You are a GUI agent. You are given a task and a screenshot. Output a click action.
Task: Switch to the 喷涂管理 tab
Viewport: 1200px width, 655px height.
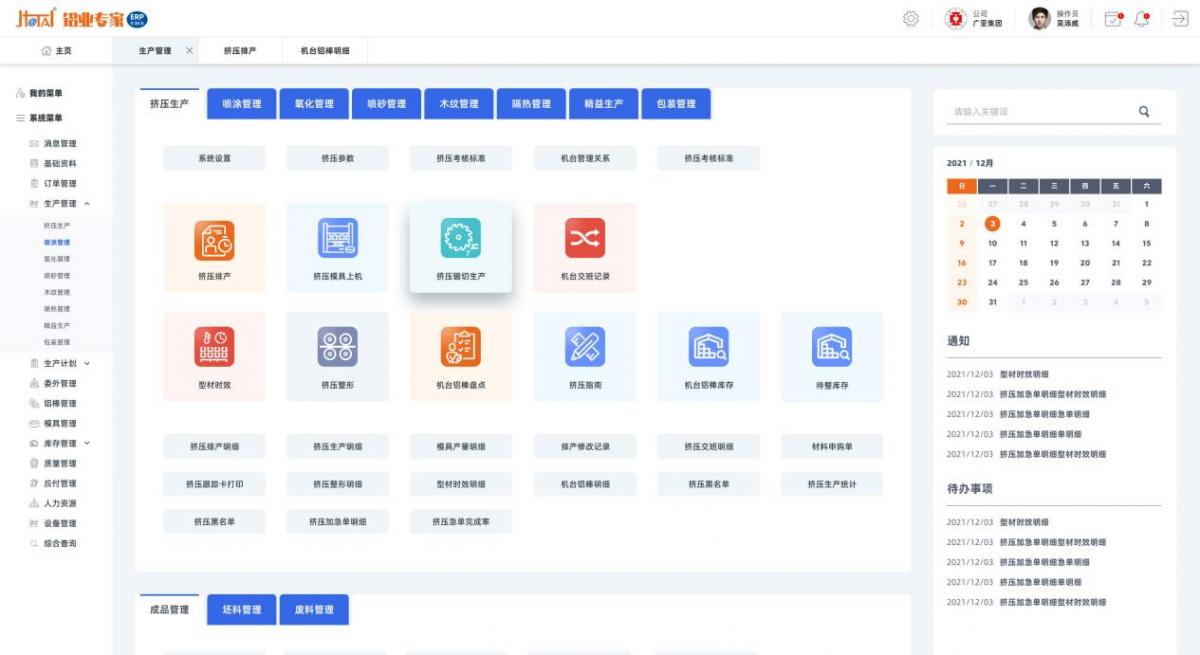pyautogui.click(x=241, y=104)
